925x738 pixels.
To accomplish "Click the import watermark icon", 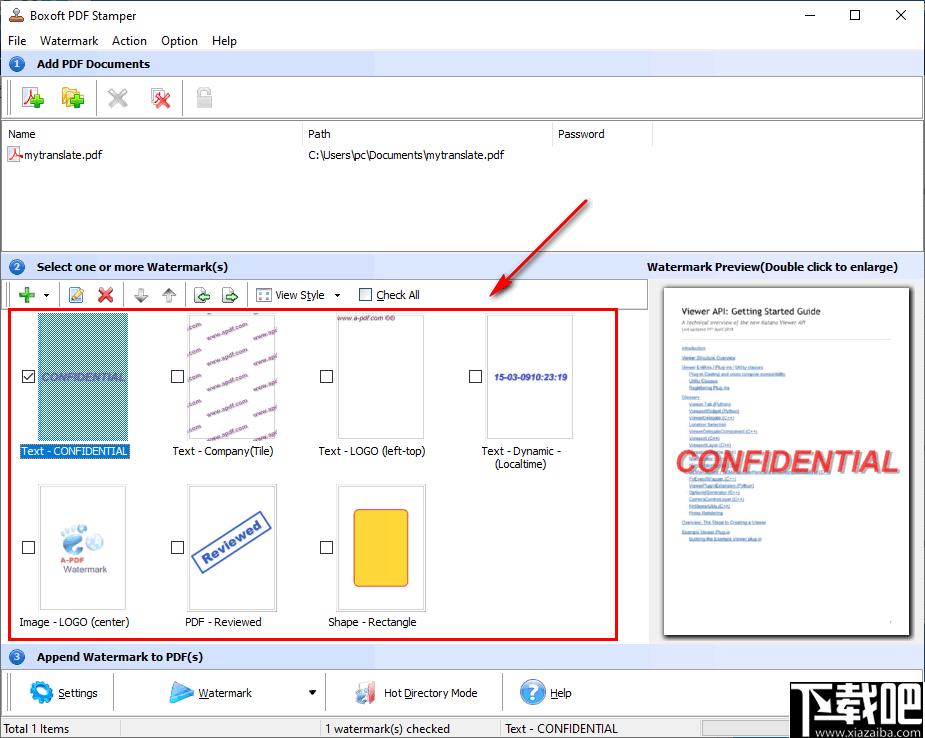I will [x=202, y=294].
